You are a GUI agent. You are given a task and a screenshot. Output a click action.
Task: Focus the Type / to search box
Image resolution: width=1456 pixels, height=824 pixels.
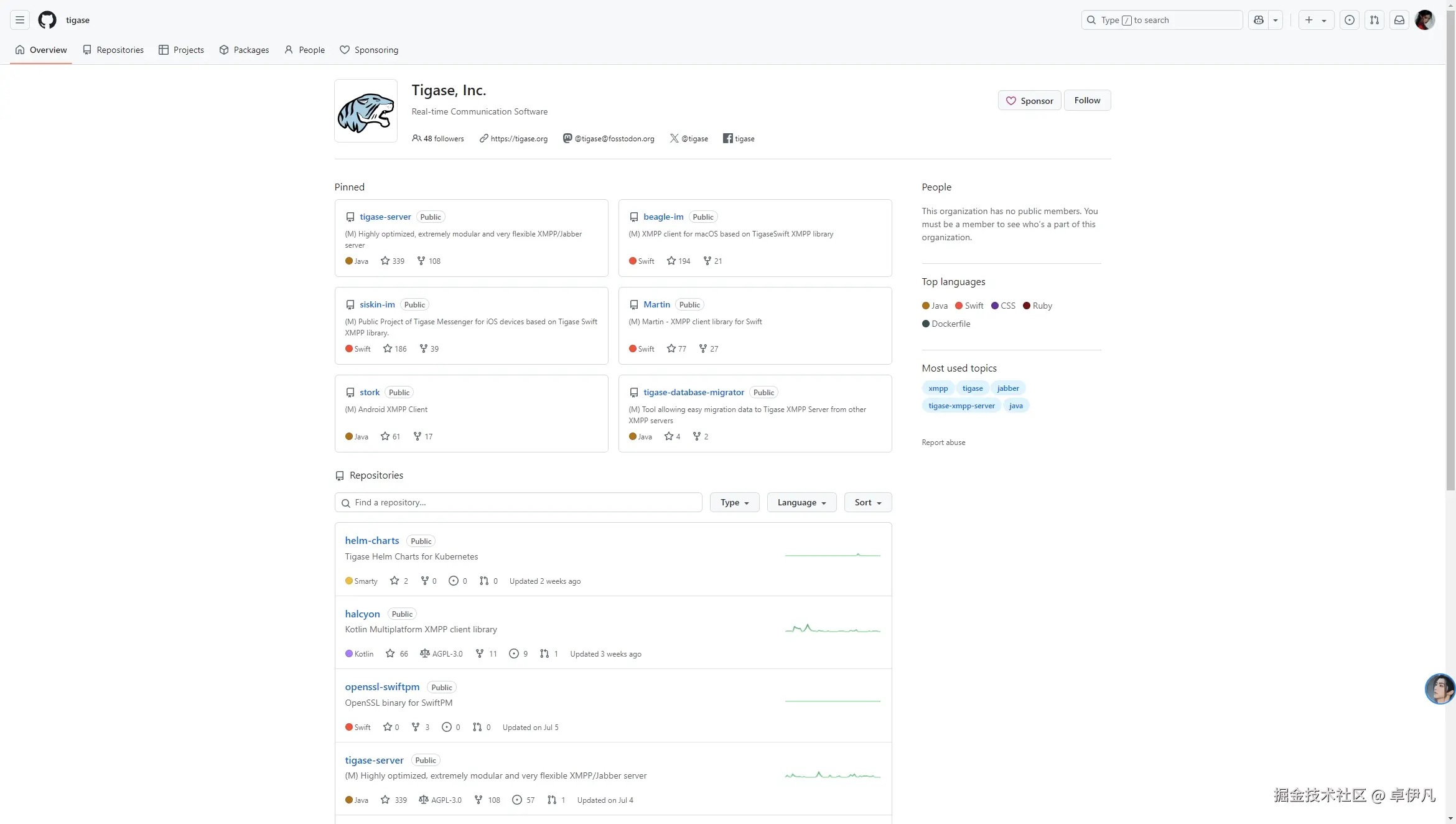[1162, 20]
